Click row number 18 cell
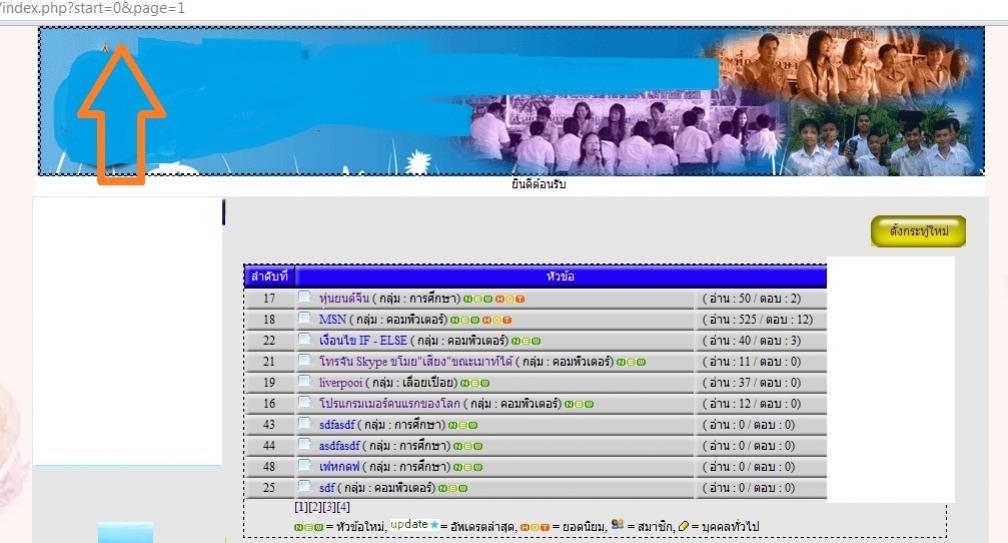 pos(269,319)
